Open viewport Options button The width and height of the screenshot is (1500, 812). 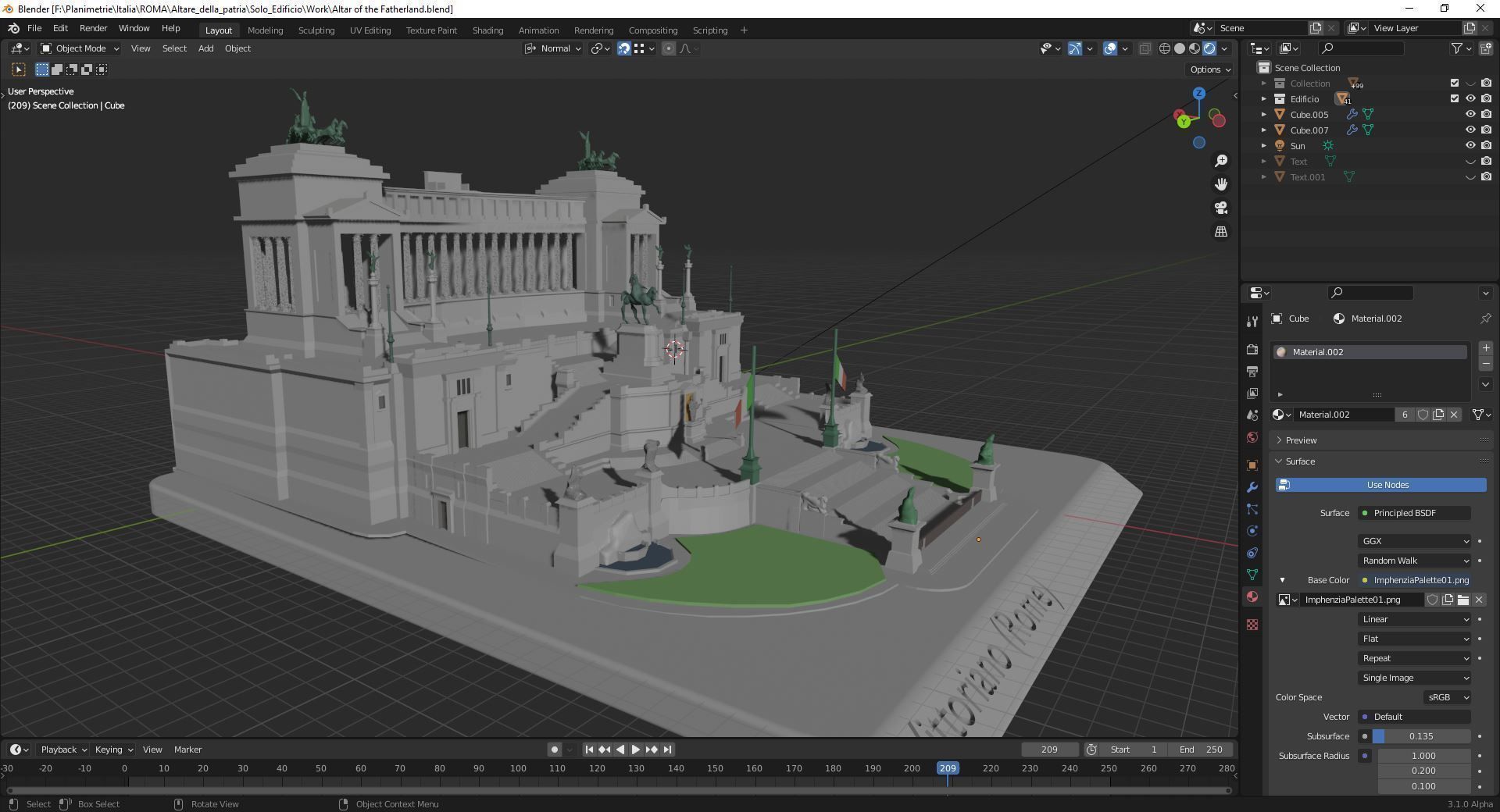pyautogui.click(x=1209, y=69)
